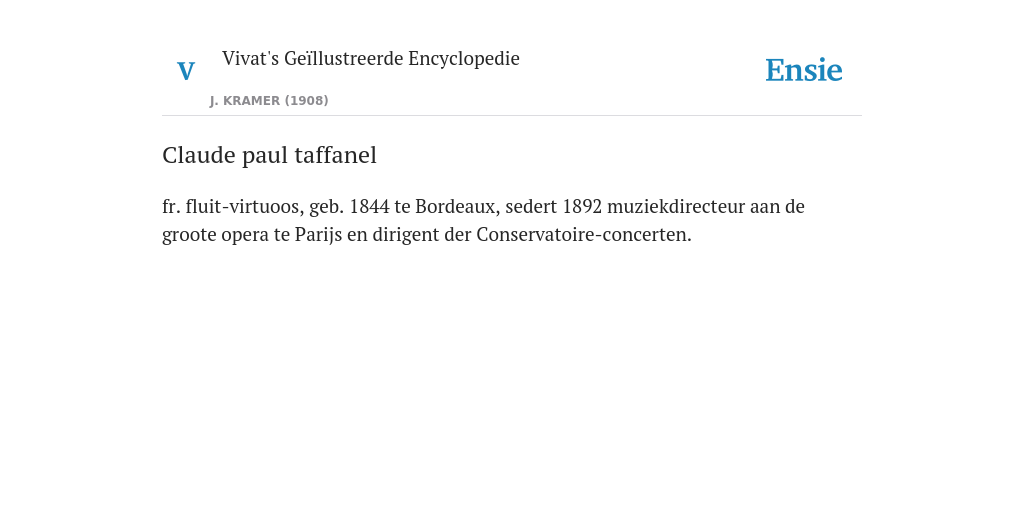Open the Ensie logo link
1024x512 pixels.
tap(804, 70)
